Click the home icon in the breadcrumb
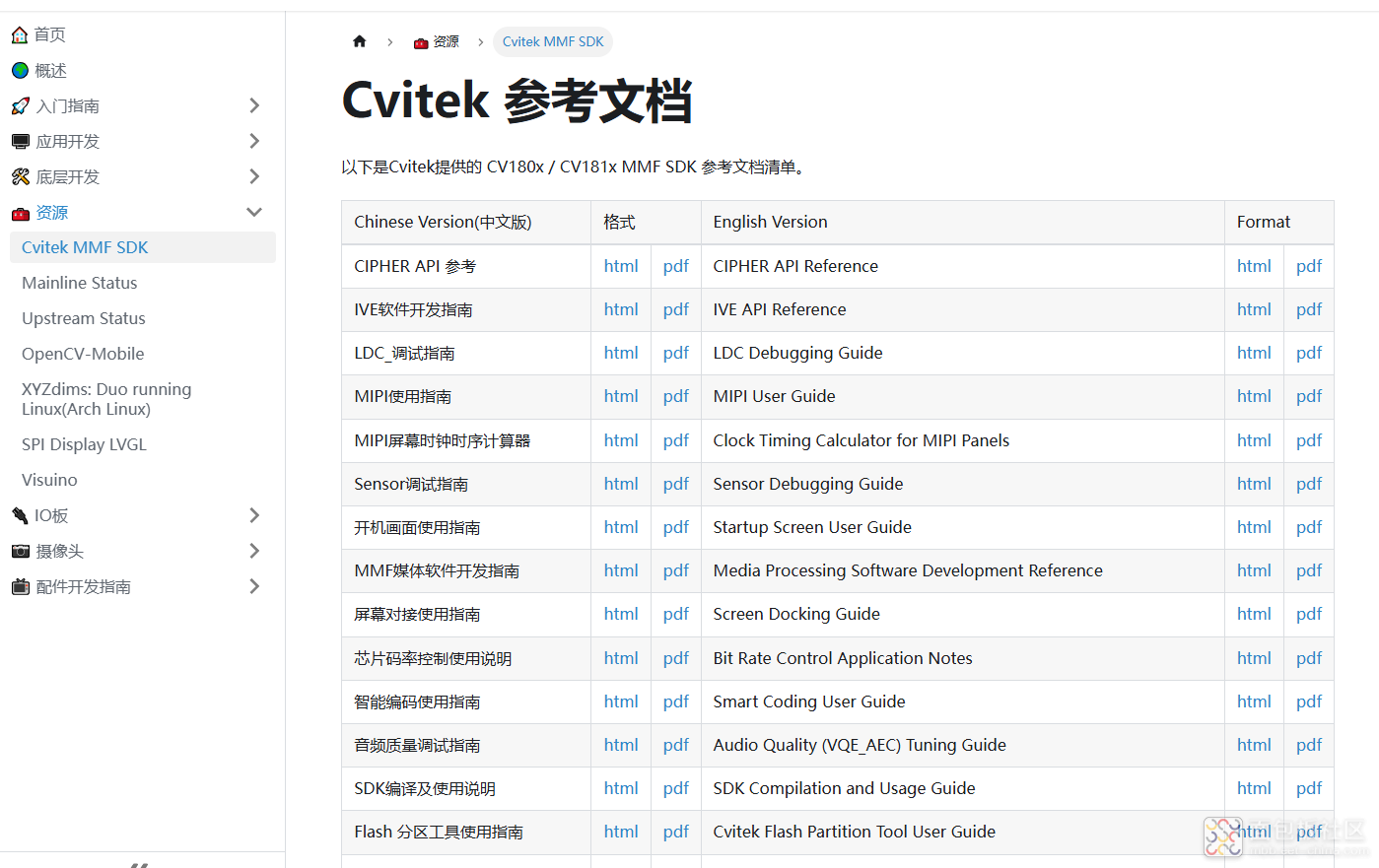 [x=360, y=41]
